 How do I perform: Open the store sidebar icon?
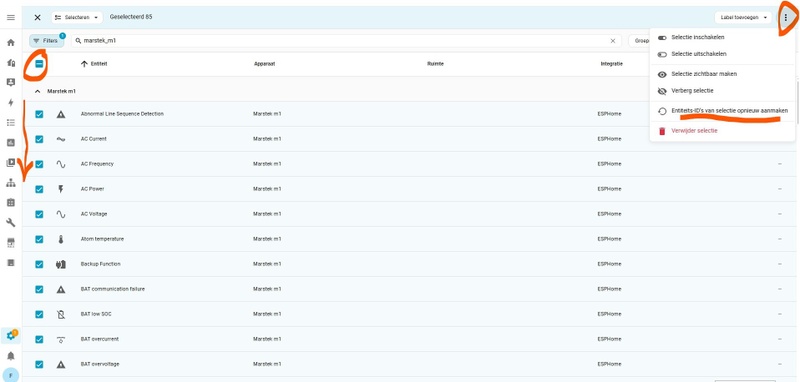point(11,243)
